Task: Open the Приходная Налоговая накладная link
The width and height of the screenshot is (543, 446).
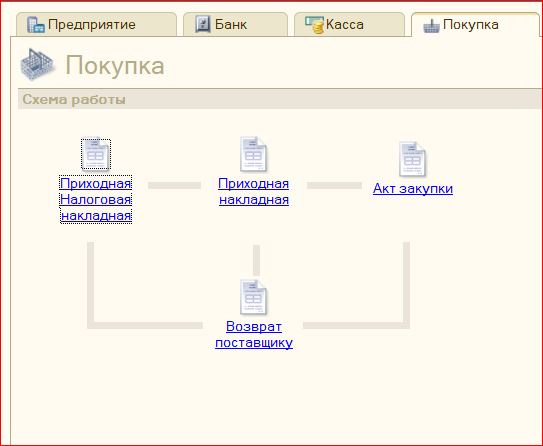Action: 96,199
